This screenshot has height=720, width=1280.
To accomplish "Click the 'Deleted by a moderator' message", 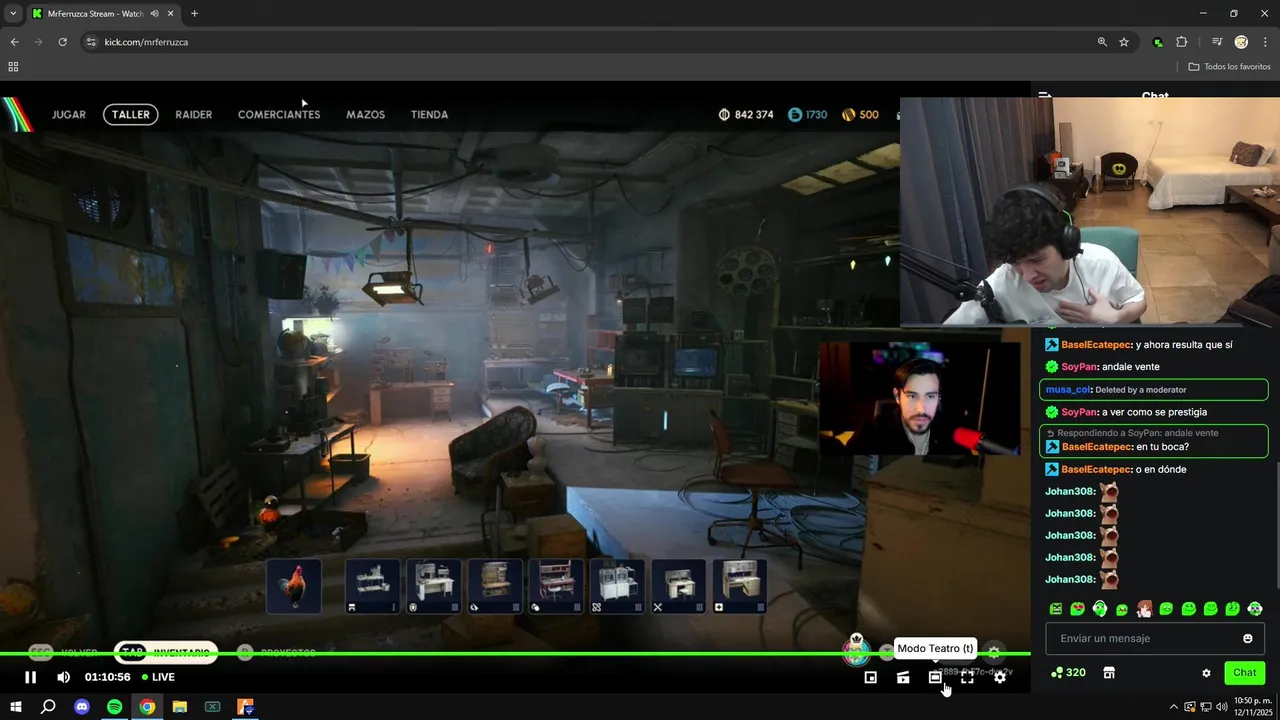I will [1154, 390].
